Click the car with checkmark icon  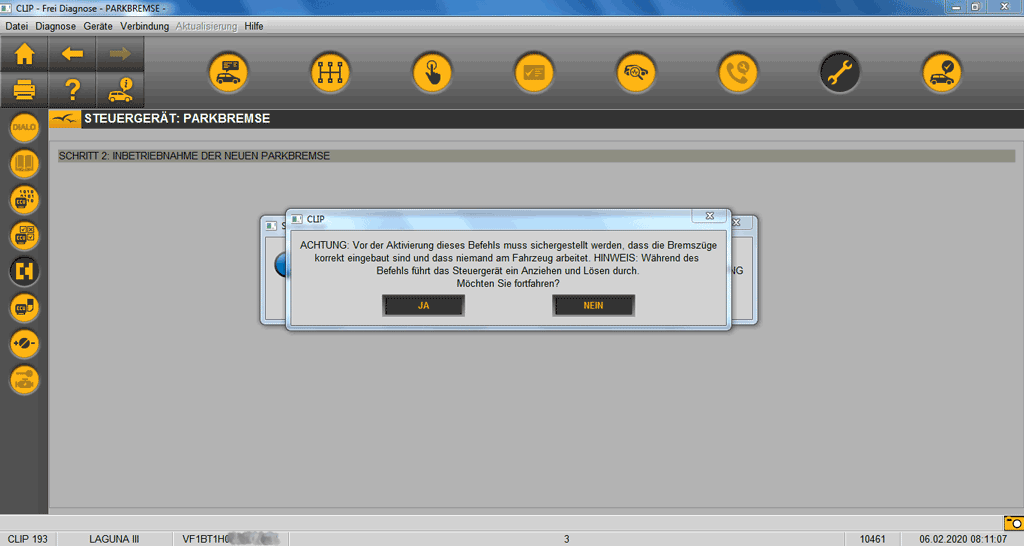coord(941,72)
